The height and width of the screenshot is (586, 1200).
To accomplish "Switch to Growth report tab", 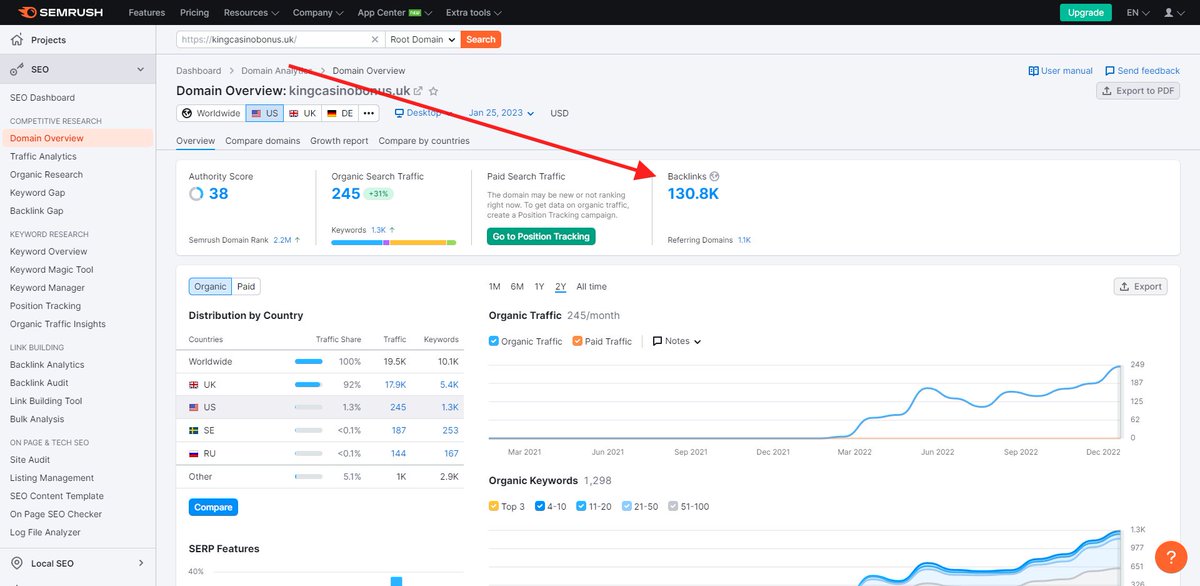I will tap(339, 141).
